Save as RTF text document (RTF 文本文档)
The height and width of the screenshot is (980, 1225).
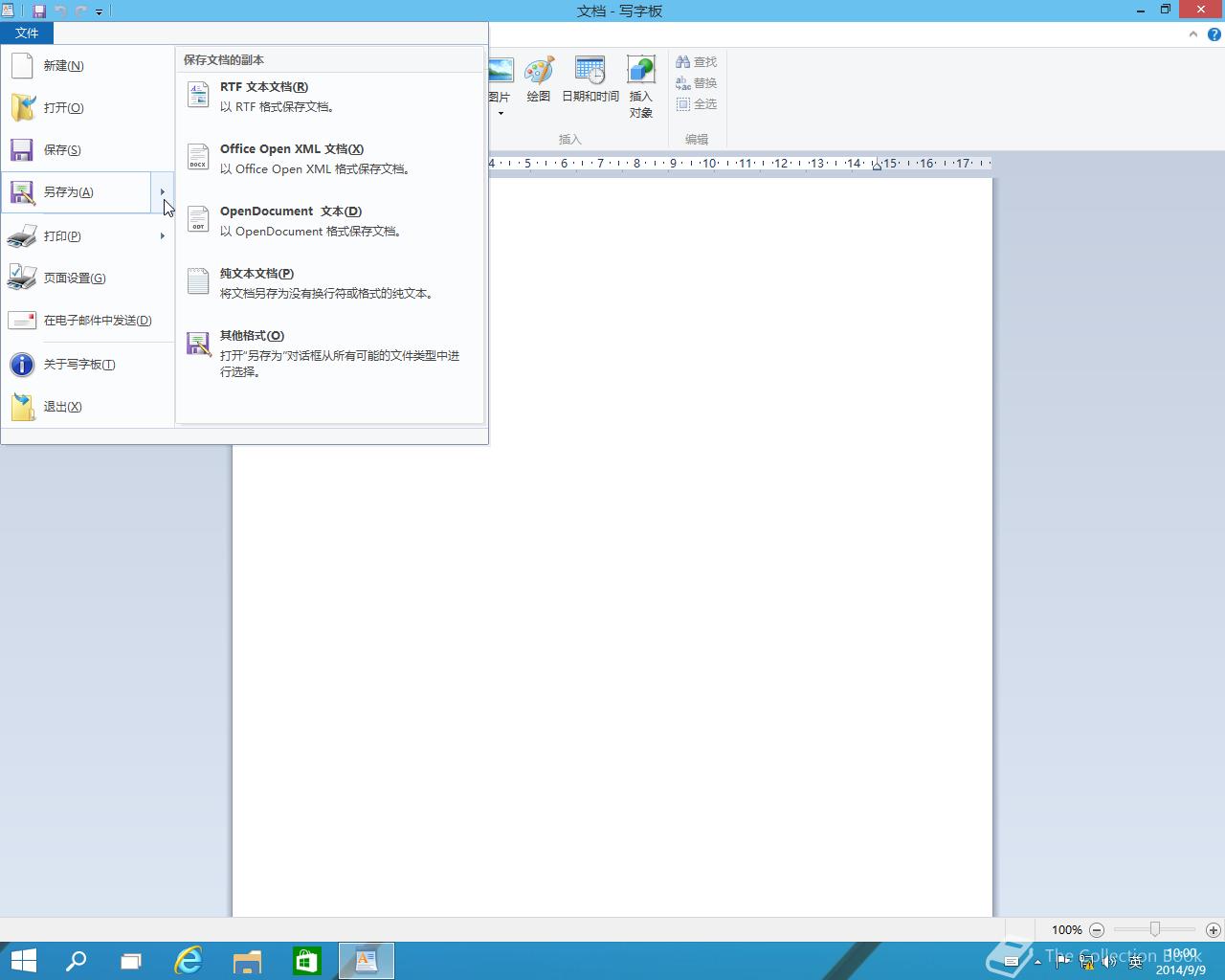pyautogui.click(x=330, y=97)
